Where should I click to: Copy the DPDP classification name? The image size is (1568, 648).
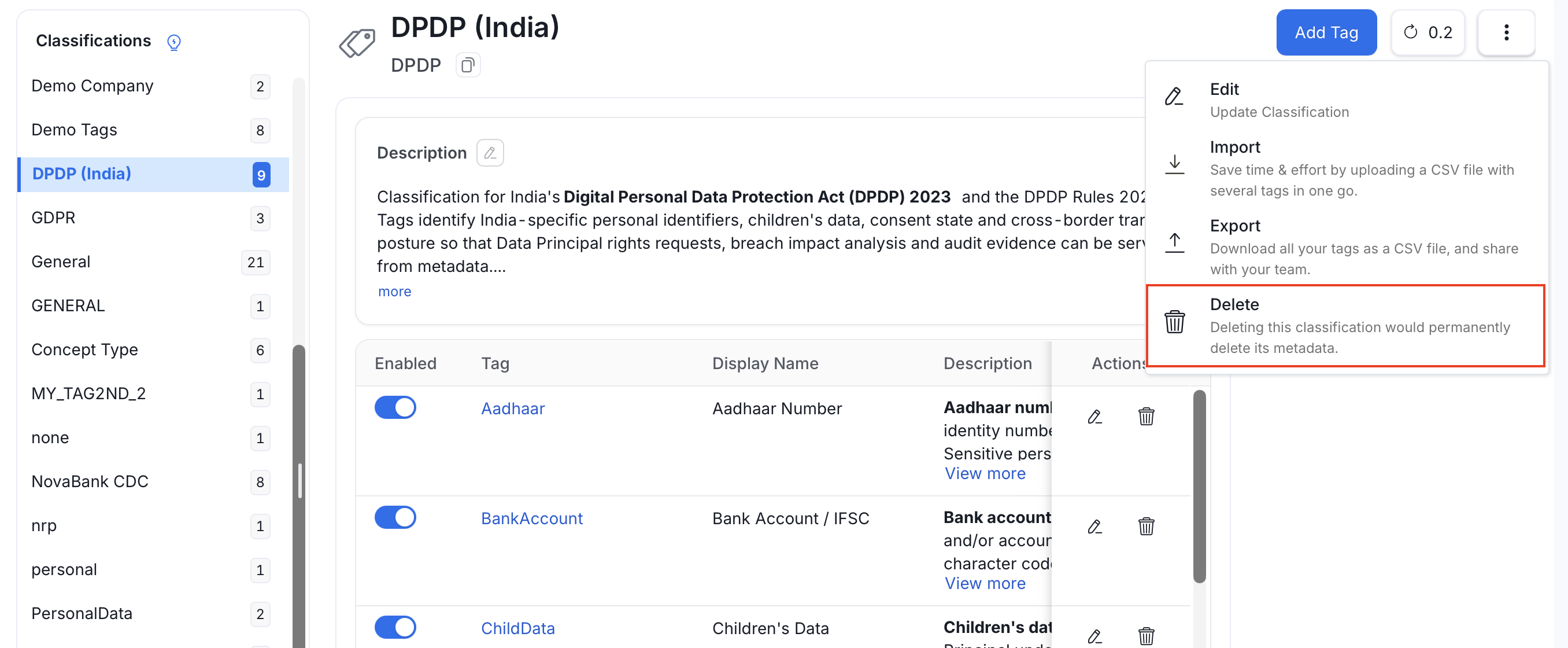tap(468, 65)
